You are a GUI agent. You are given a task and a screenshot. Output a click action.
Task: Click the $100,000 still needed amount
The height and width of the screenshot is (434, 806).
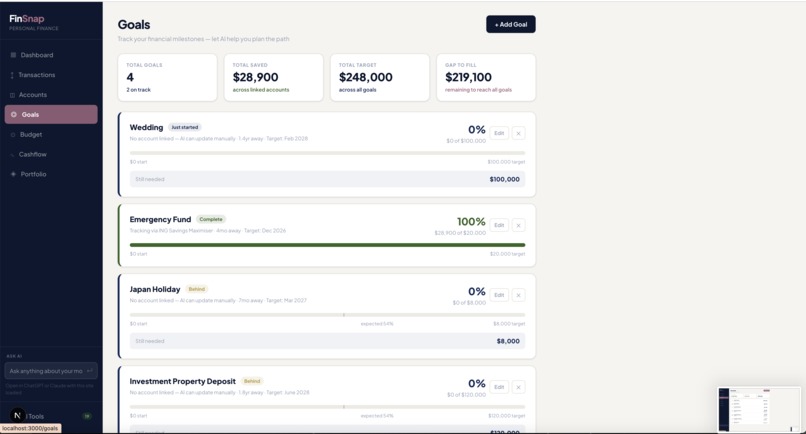point(505,179)
